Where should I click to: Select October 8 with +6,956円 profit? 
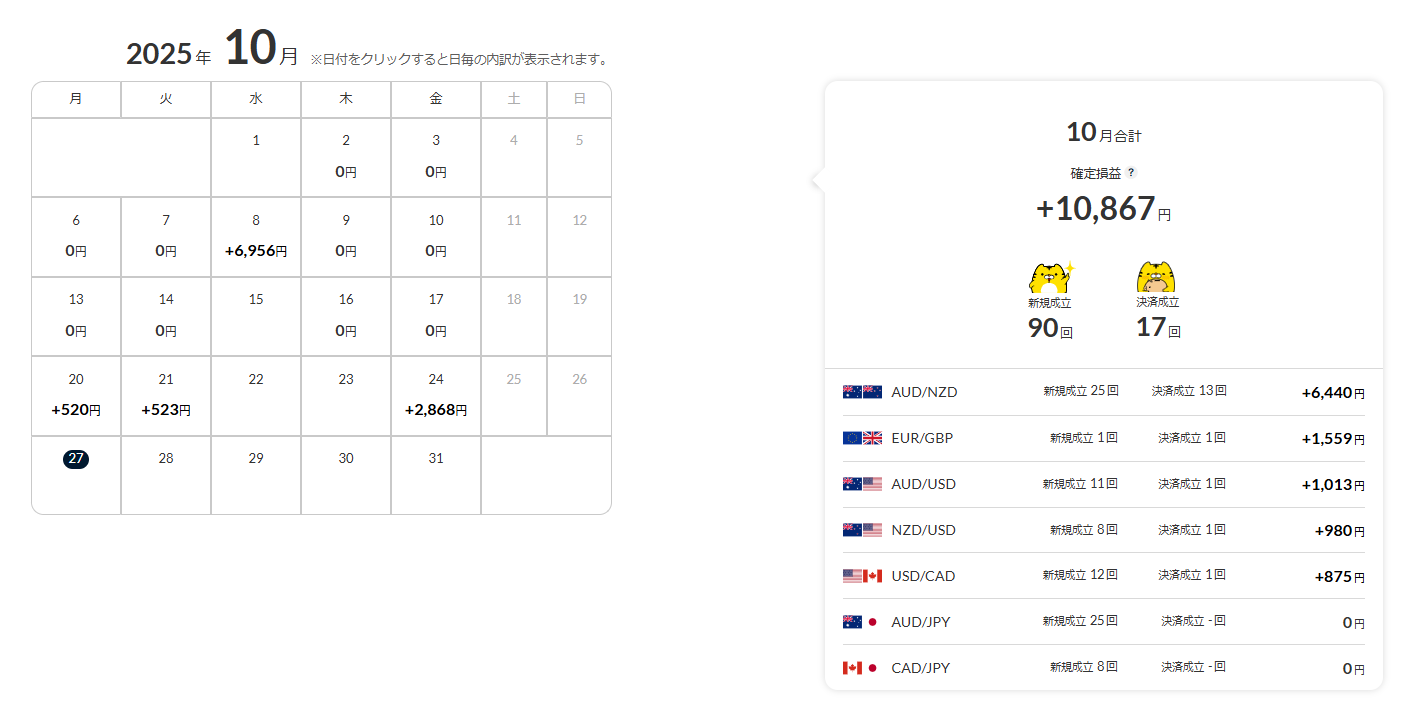pos(256,237)
